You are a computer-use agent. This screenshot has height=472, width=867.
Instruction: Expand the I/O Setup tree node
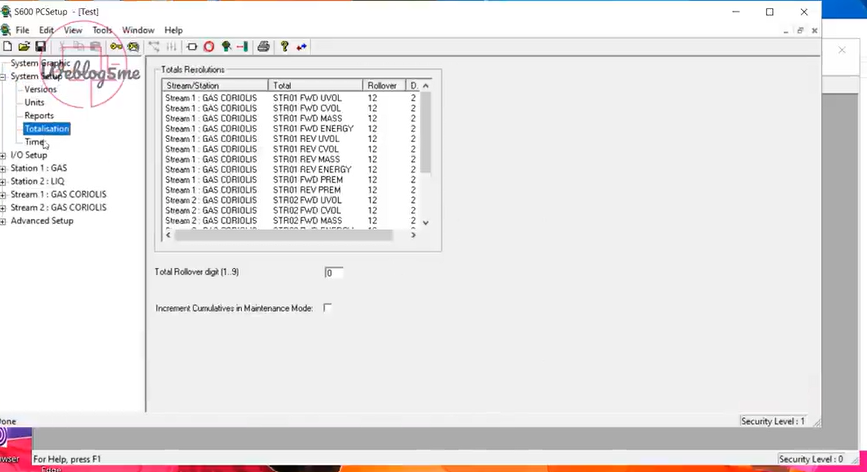coord(3,156)
